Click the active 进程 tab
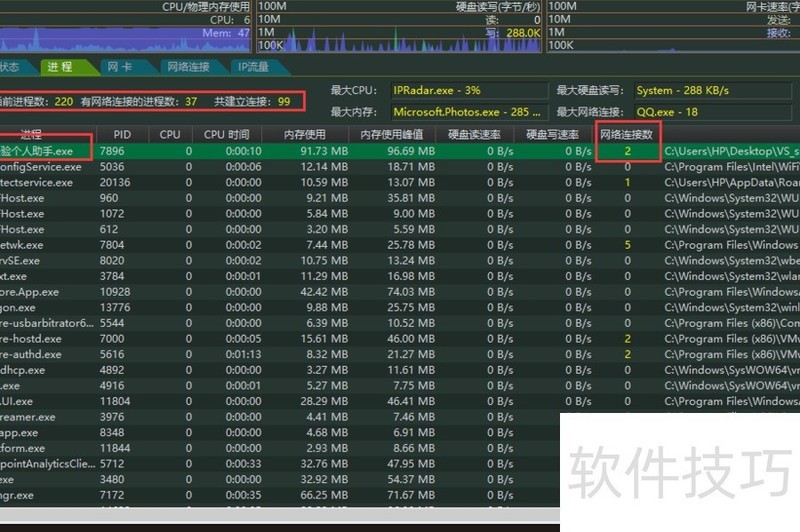 coord(61,67)
